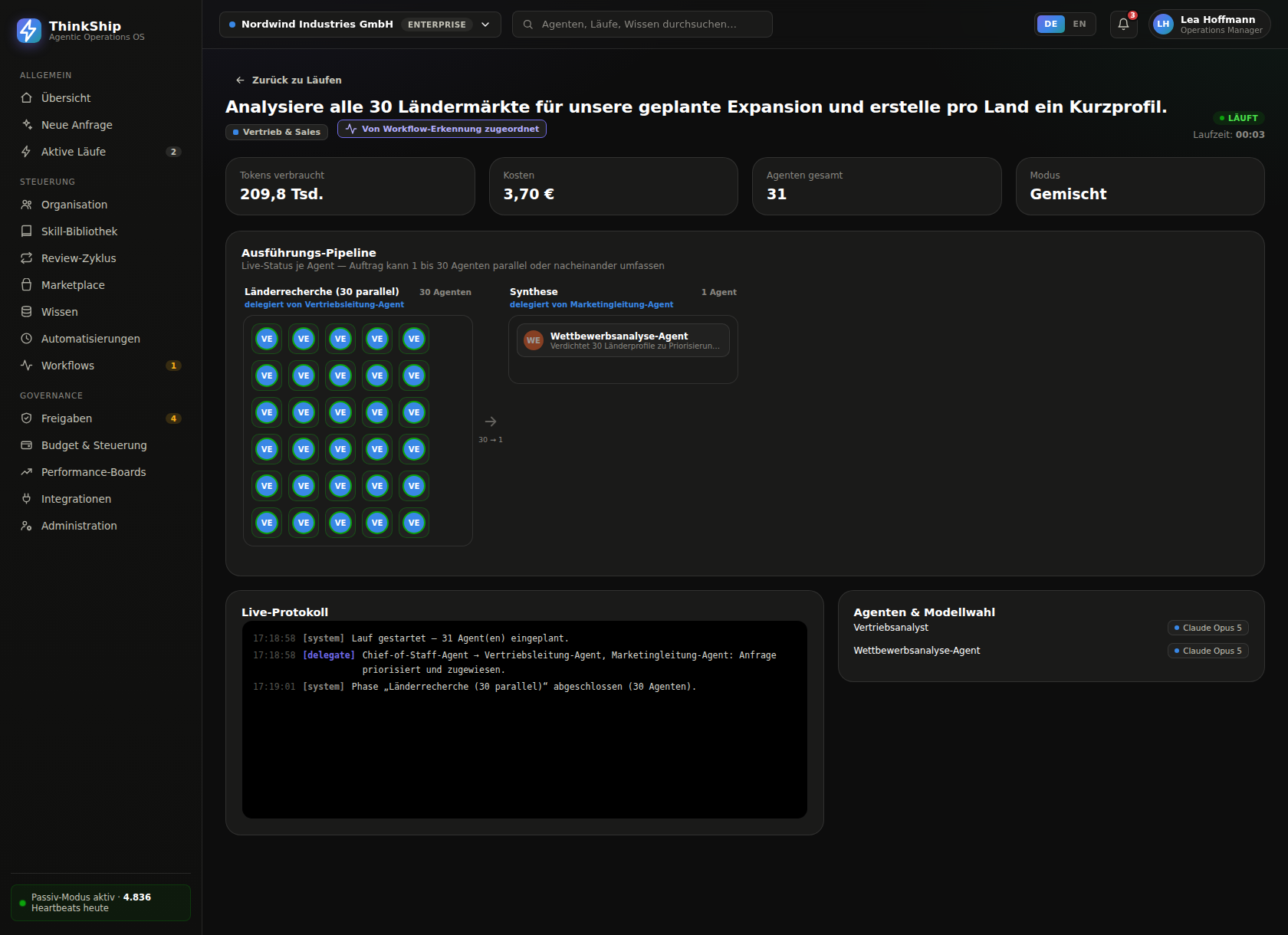Click the people icon beside Organisation
The height and width of the screenshot is (935, 1288).
(x=27, y=205)
